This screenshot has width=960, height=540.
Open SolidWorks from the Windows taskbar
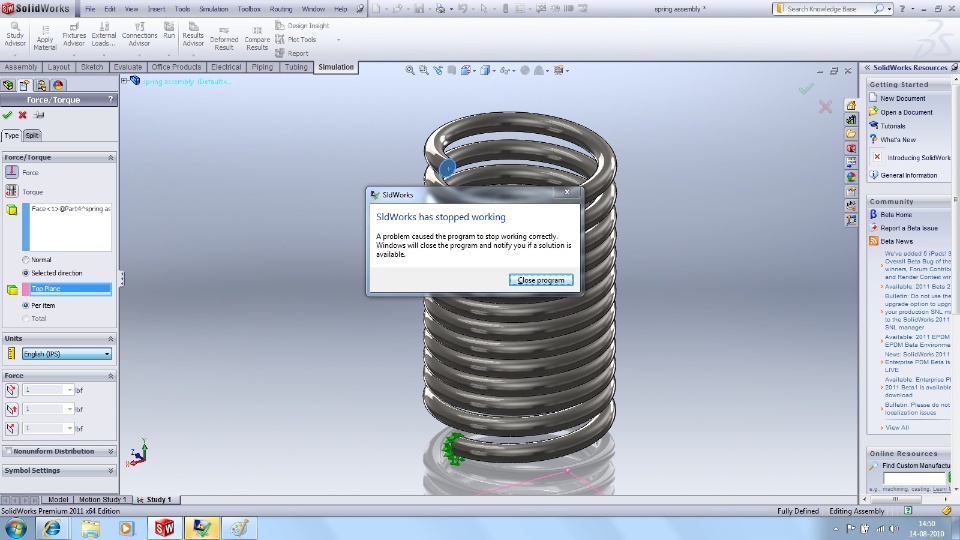click(x=164, y=528)
